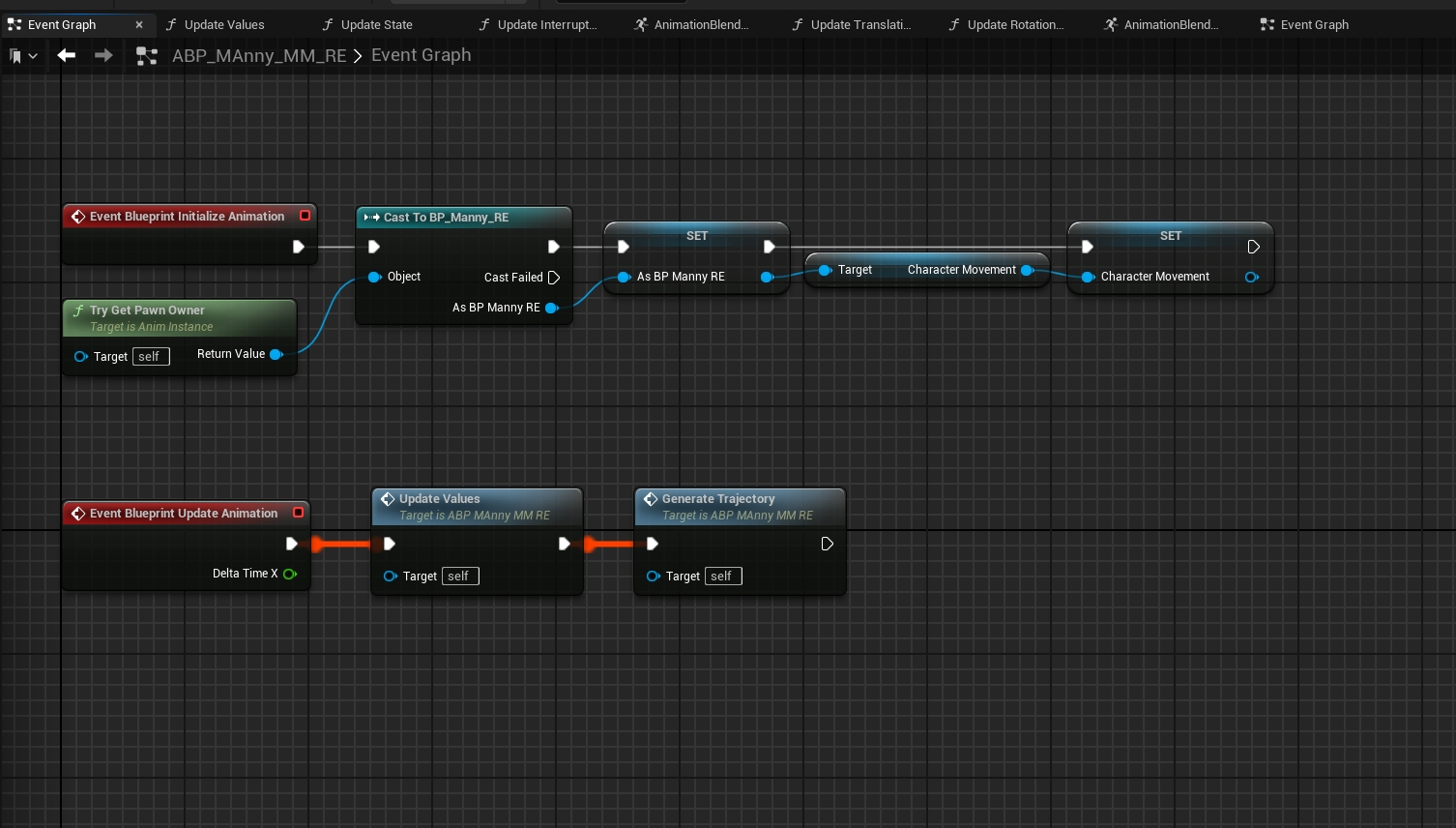Click the As BP Manny RE output pin on cast node
This screenshot has width=1456, height=828.
[x=552, y=308]
